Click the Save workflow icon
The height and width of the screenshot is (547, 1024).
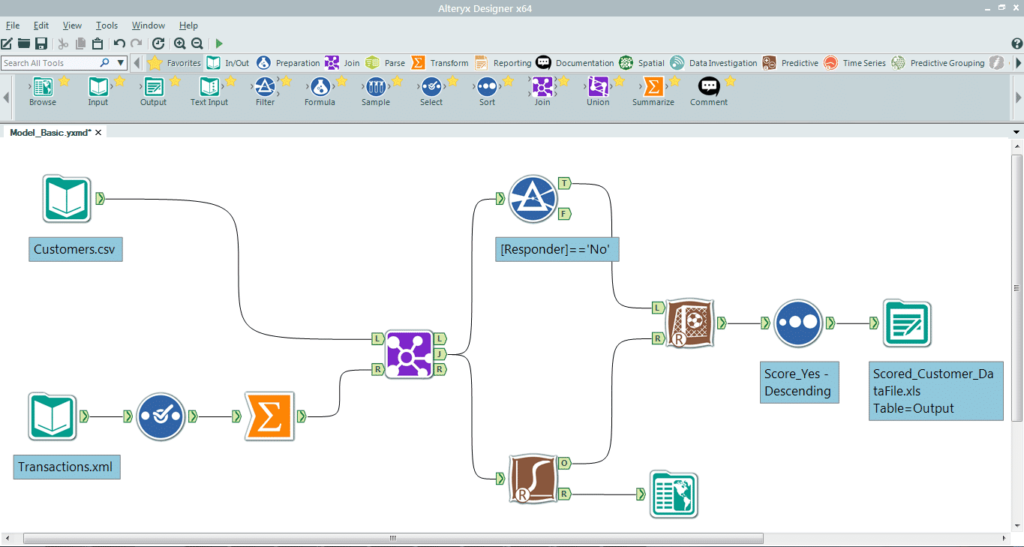click(x=41, y=44)
